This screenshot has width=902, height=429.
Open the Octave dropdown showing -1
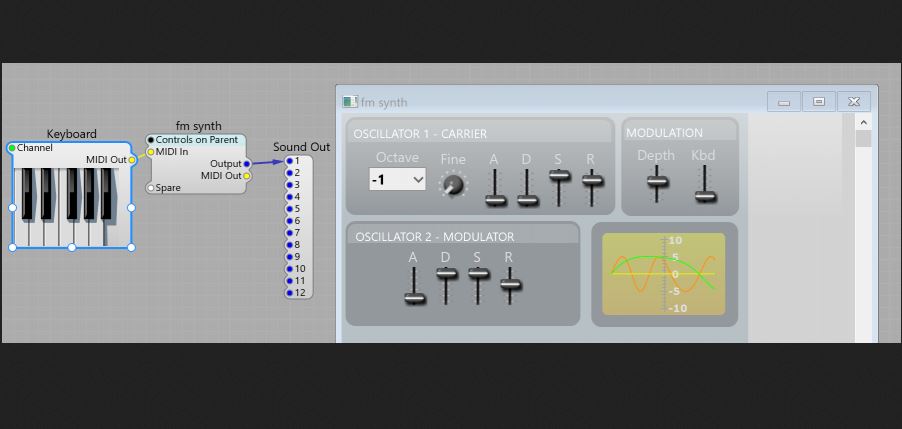(x=397, y=179)
